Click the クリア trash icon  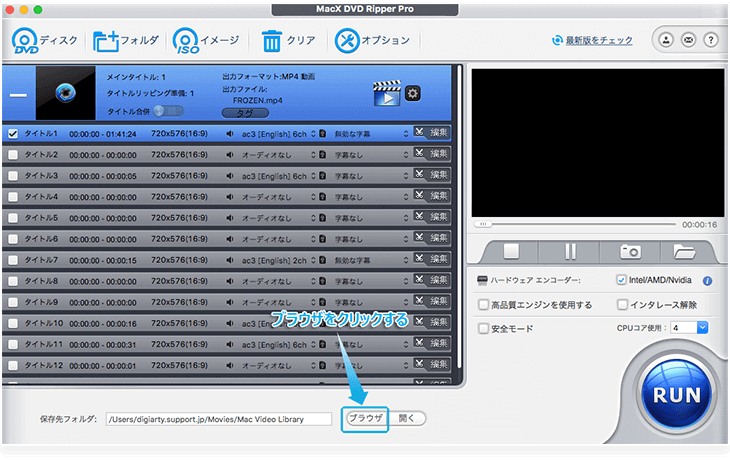pyautogui.click(x=271, y=41)
